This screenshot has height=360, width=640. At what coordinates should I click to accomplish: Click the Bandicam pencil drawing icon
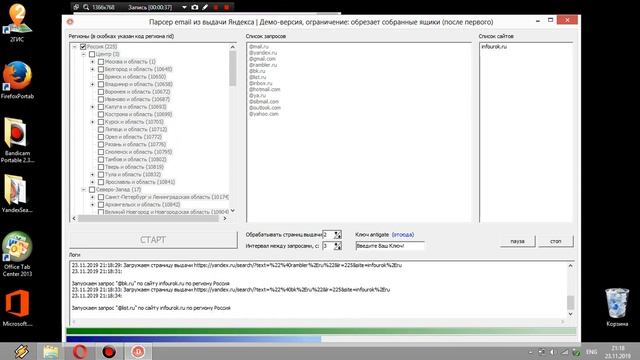click(x=205, y=7)
